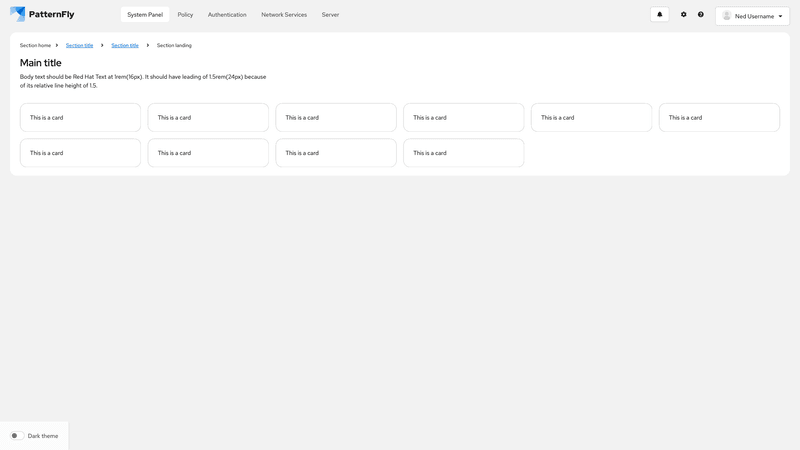Select the first card in top row

click(x=80, y=117)
